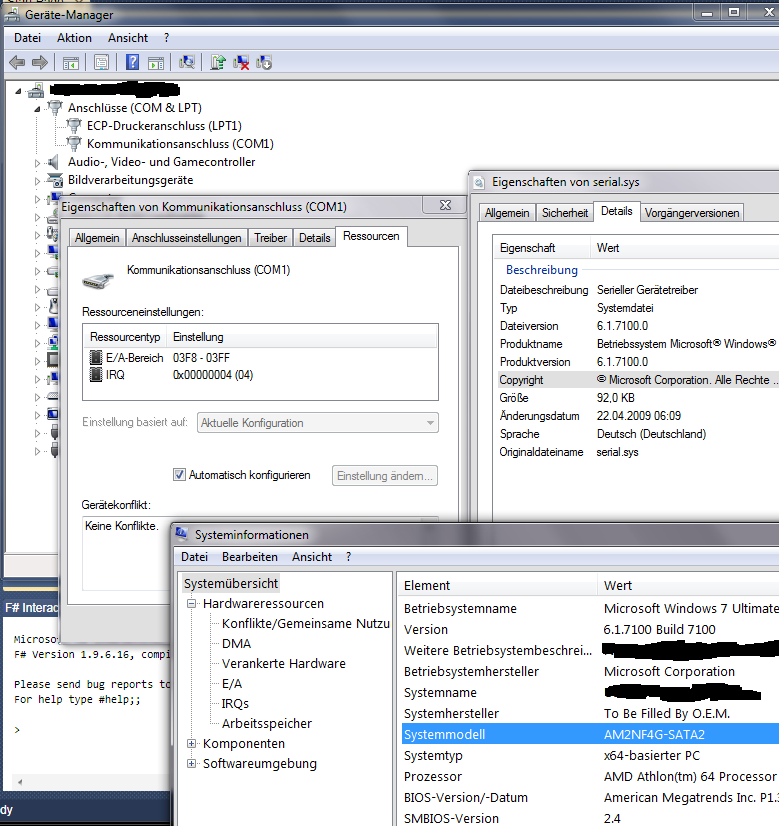Open Datei menu in Systeminformationen
779x826 pixels.
tap(194, 557)
